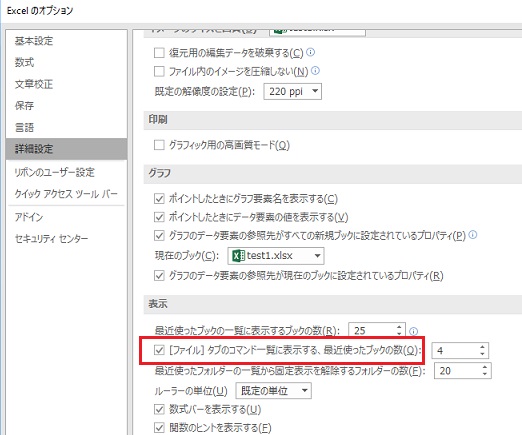Tick ファイル内のイメージを圧縮しない checkbox
The image size is (522, 435).
[x=159, y=71]
